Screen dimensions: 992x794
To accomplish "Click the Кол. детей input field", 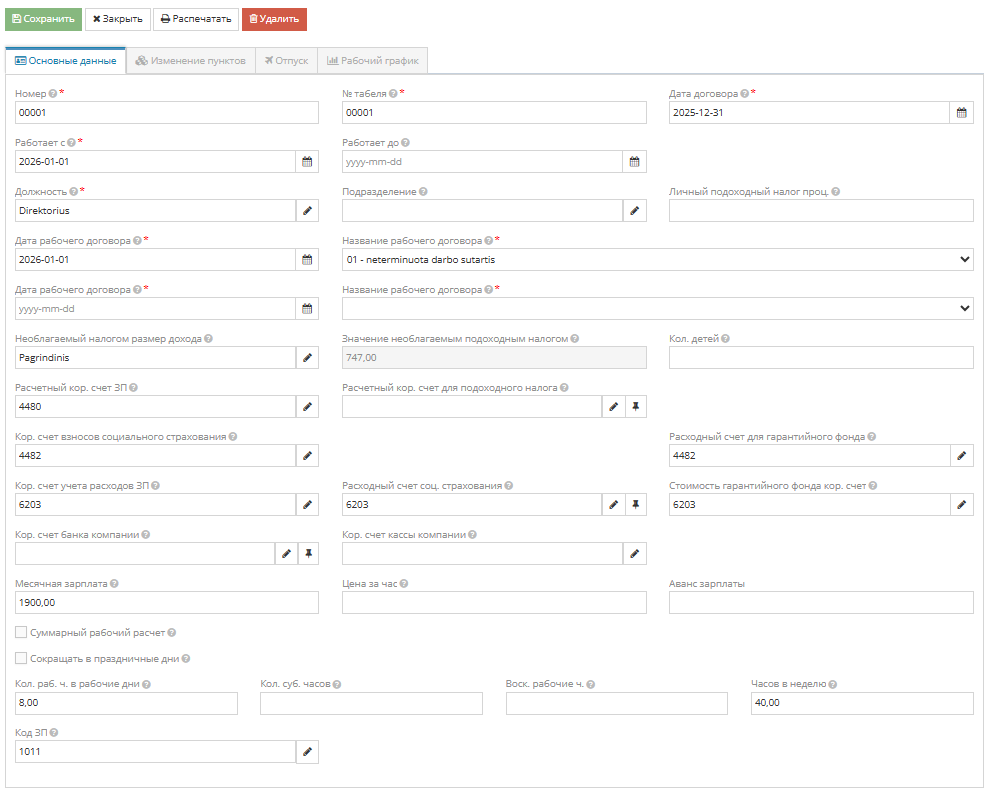I will (x=820, y=358).
